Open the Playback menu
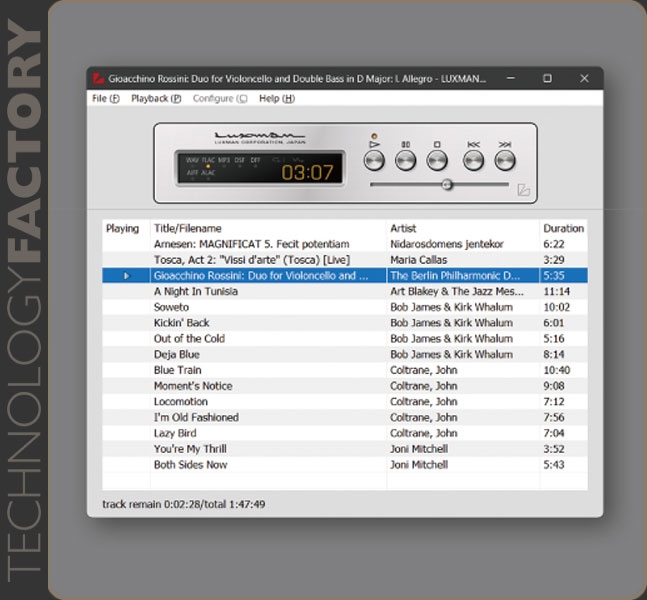 [x=156, y=99]
